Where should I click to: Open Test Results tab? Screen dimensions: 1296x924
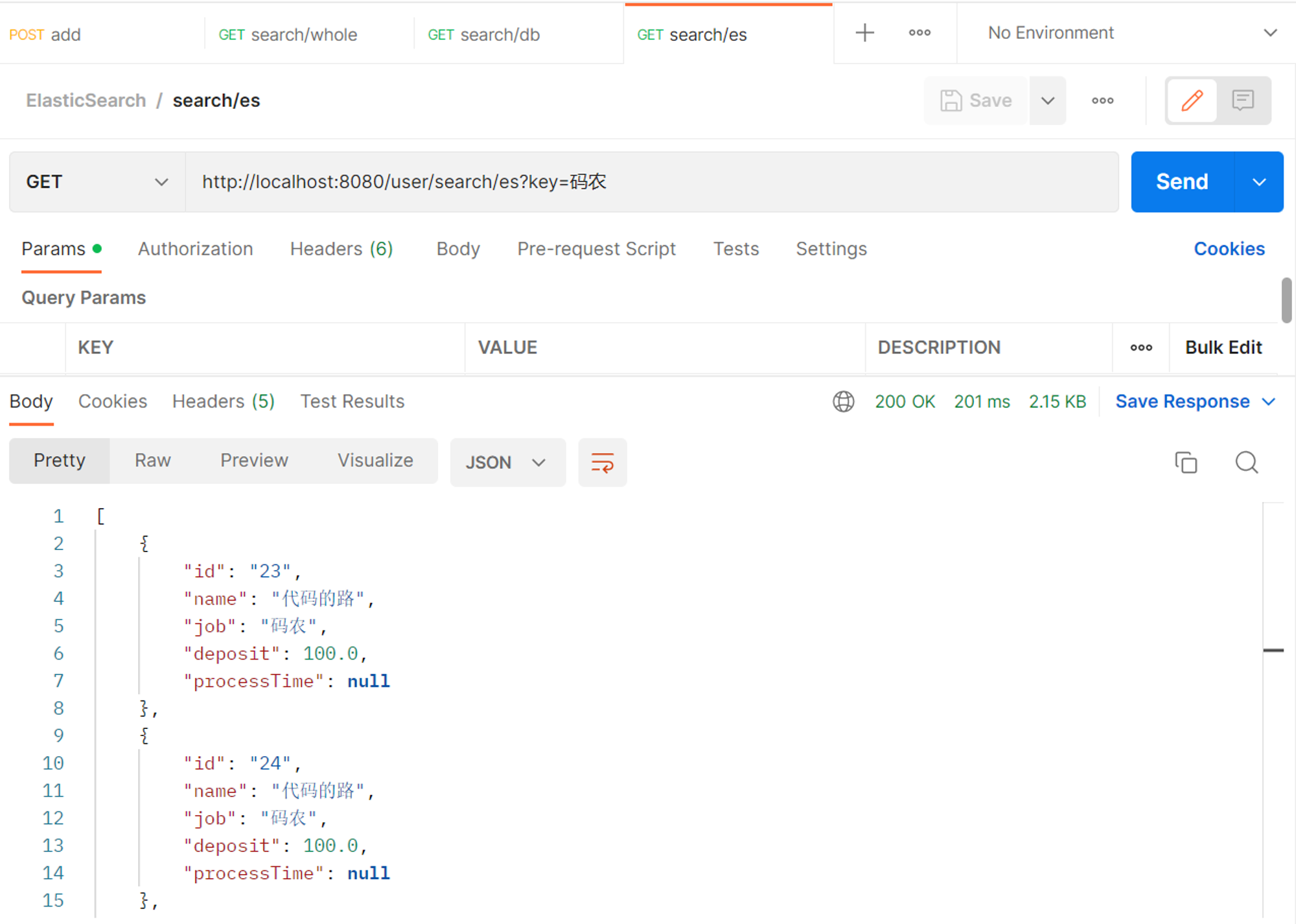pyautogui.click(x=352, y=402)
